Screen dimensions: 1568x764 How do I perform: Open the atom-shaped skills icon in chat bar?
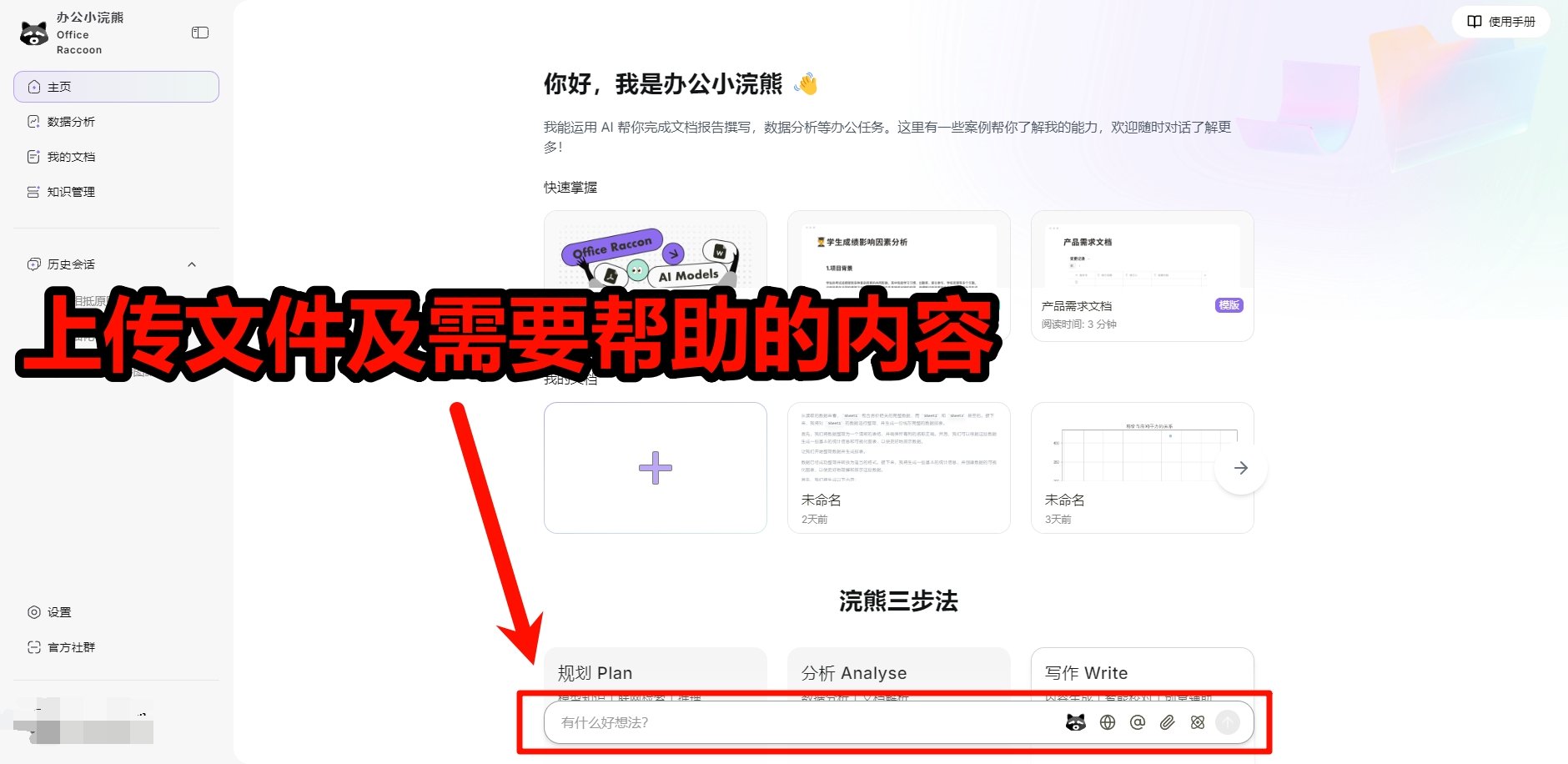(1197, 722)
